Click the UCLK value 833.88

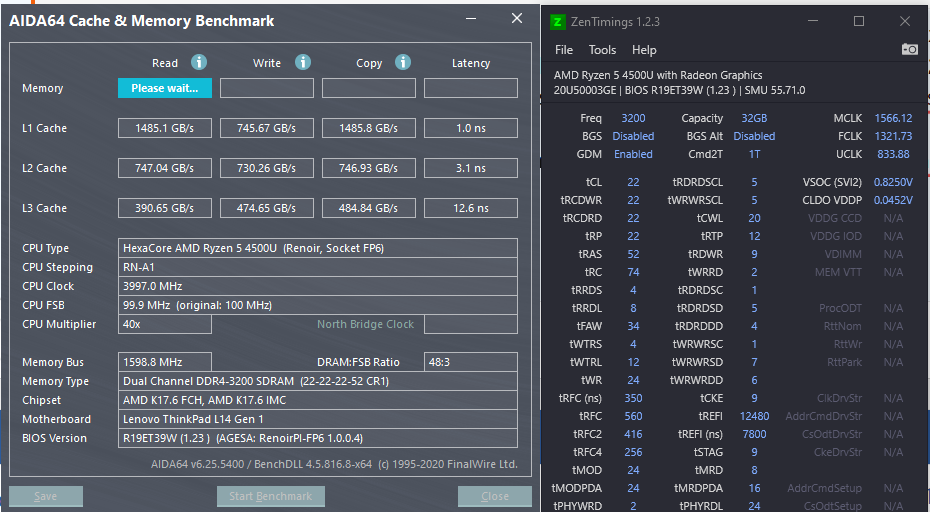(x=893, y=154)
